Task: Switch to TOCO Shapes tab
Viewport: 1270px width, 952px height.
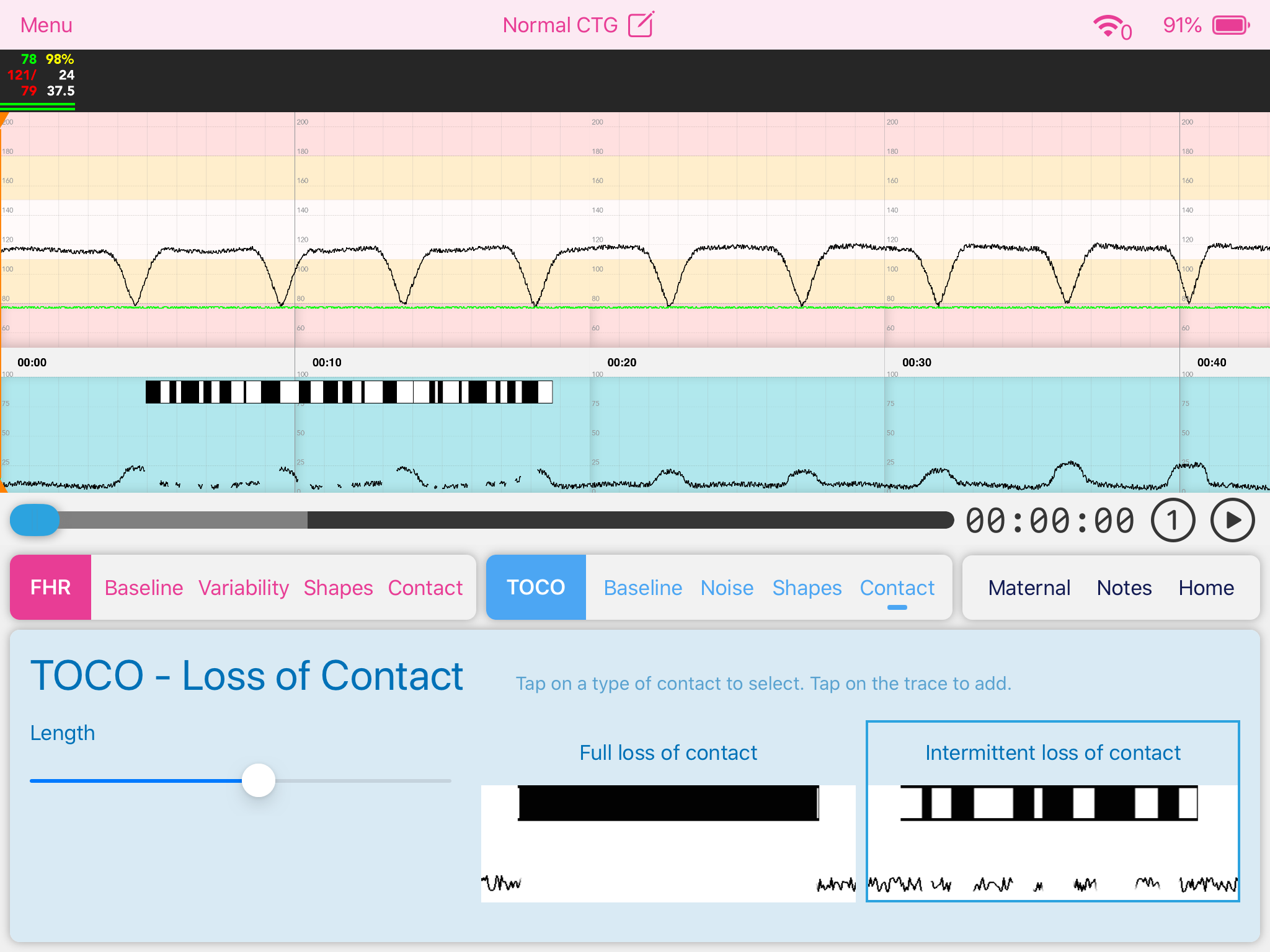Action: tap(807, 588)
